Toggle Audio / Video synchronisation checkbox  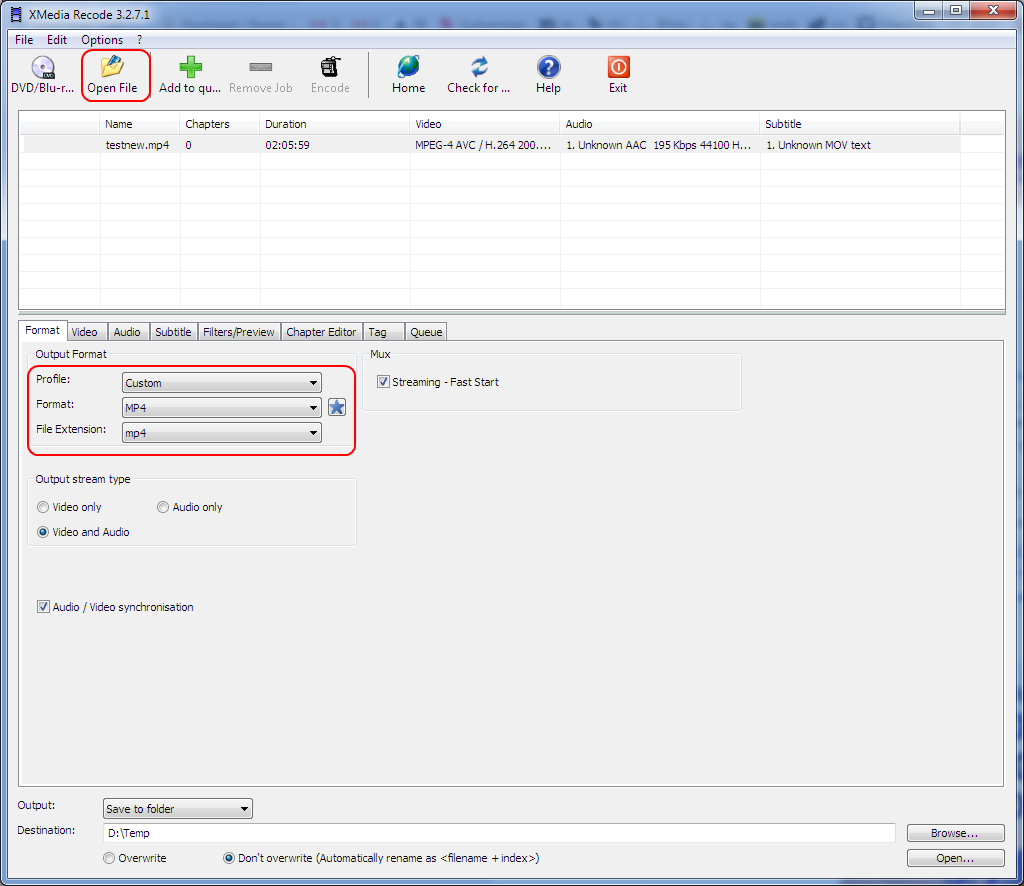[x=43, y=607]
